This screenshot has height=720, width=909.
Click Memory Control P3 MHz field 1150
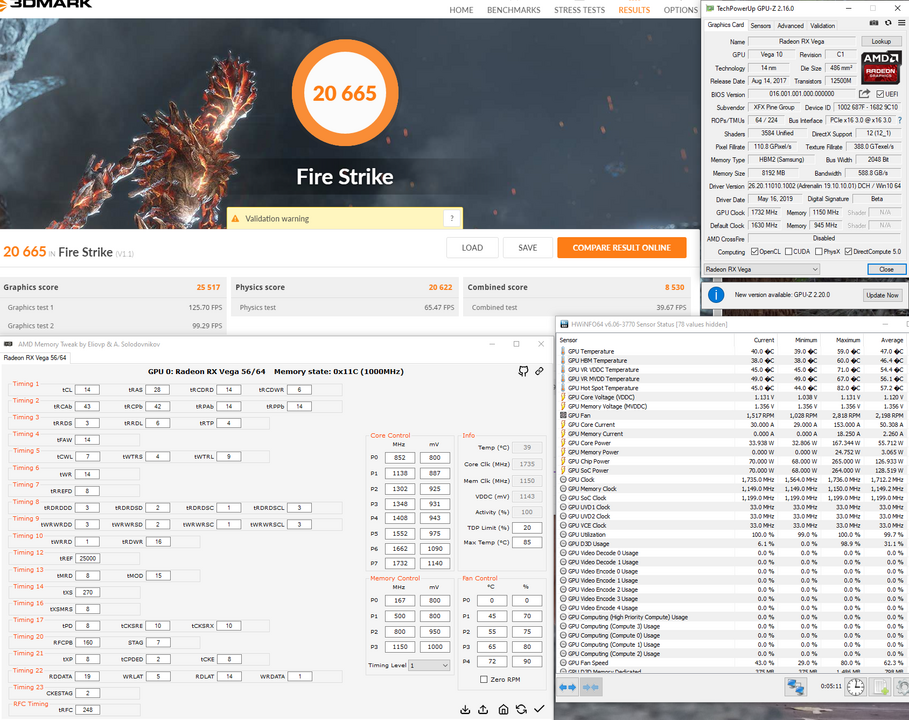[x=399, y=647]
